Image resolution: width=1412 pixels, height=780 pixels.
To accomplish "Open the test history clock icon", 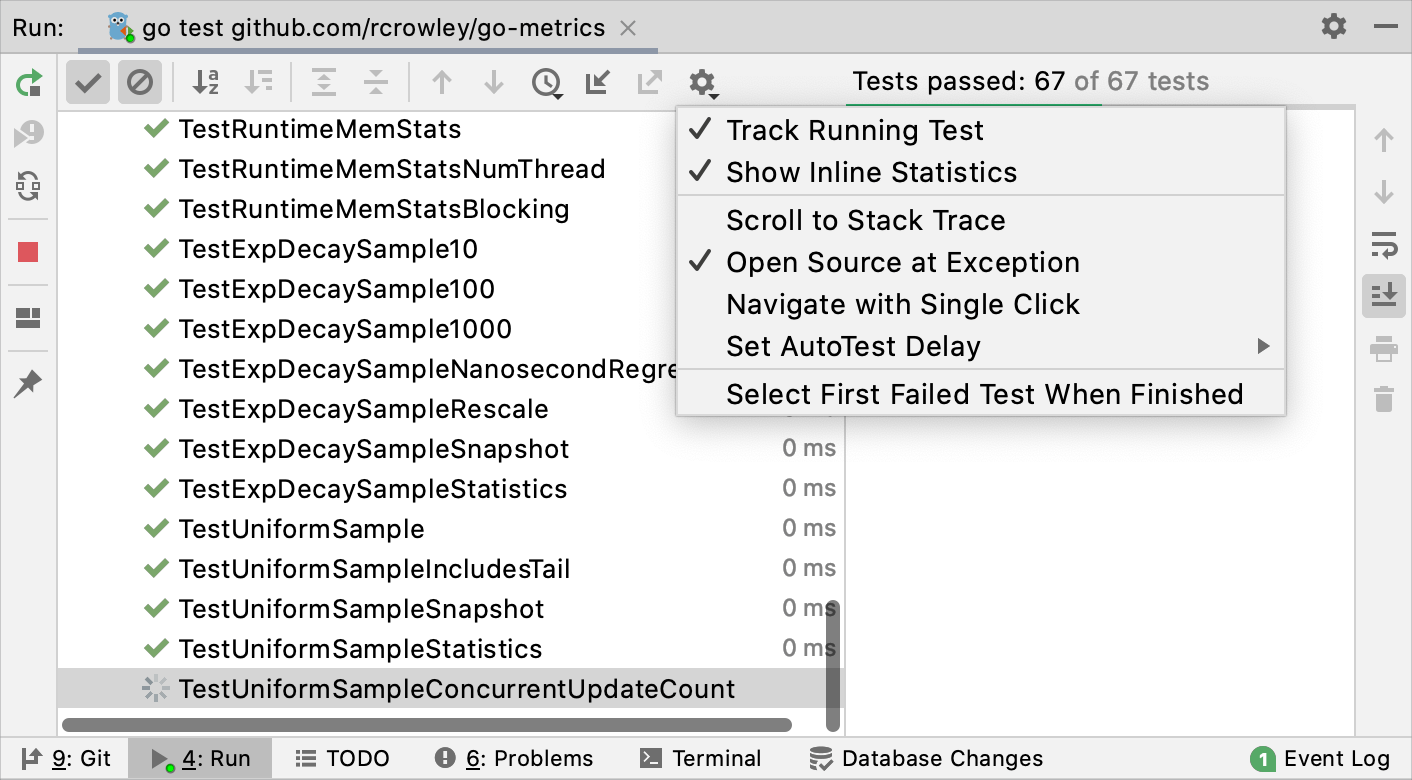I will (546, 82).
